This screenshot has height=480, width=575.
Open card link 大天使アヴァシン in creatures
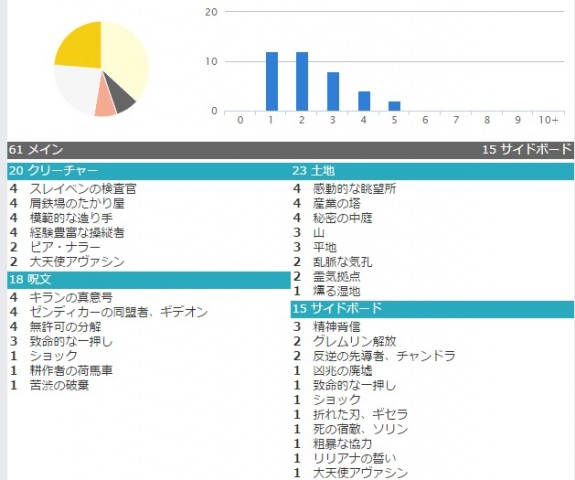click(77, 262)
